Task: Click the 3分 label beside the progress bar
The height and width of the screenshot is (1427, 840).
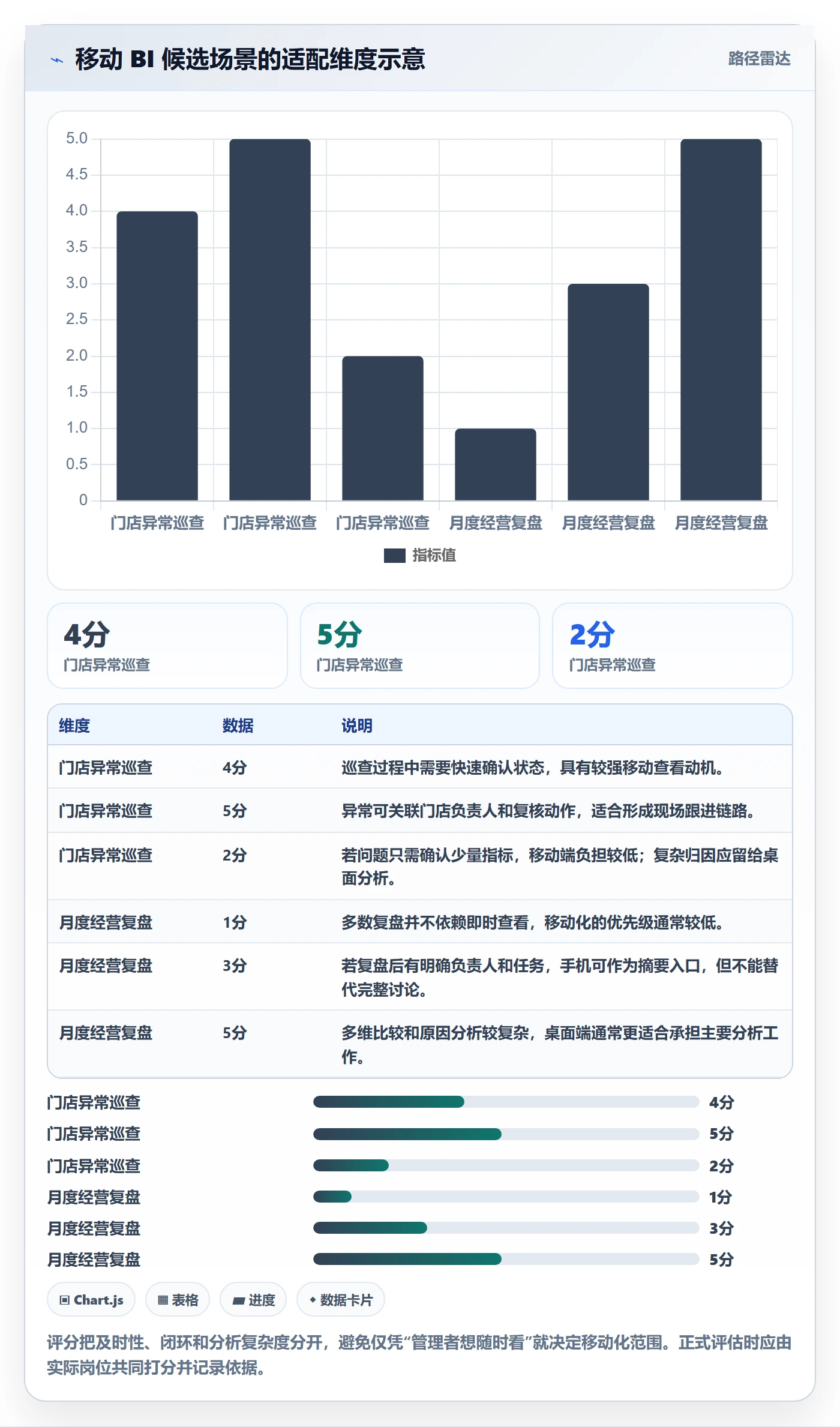Action: tap(721, 1228)
